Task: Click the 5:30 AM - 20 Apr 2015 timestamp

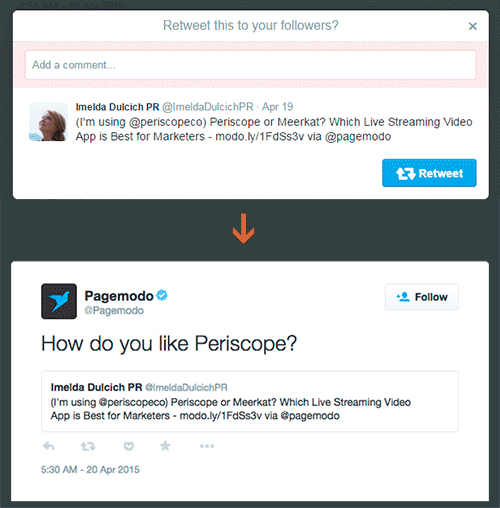Action: 90,470
